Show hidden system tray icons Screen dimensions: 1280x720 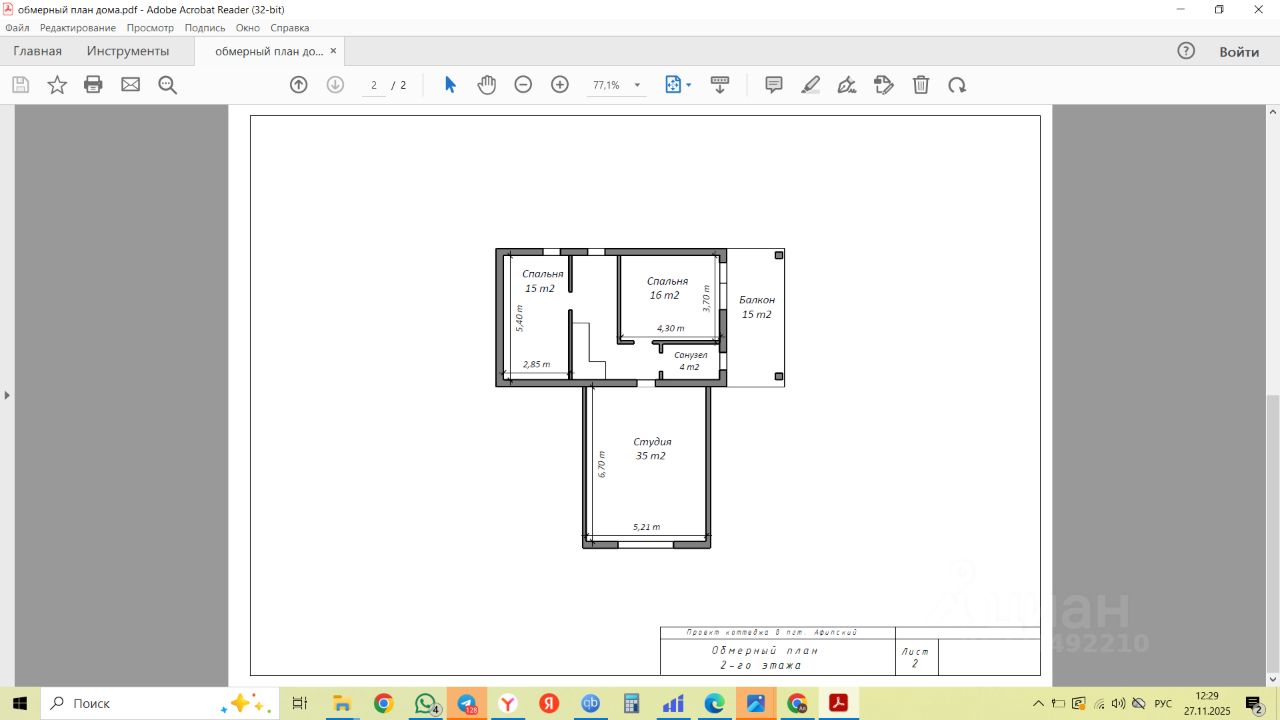[x=1039, y=703]
